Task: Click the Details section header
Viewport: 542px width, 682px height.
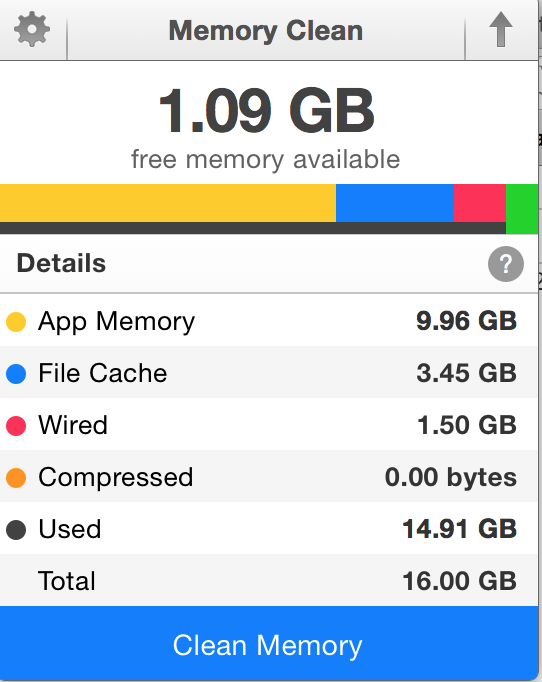Action: click(269, 264)
